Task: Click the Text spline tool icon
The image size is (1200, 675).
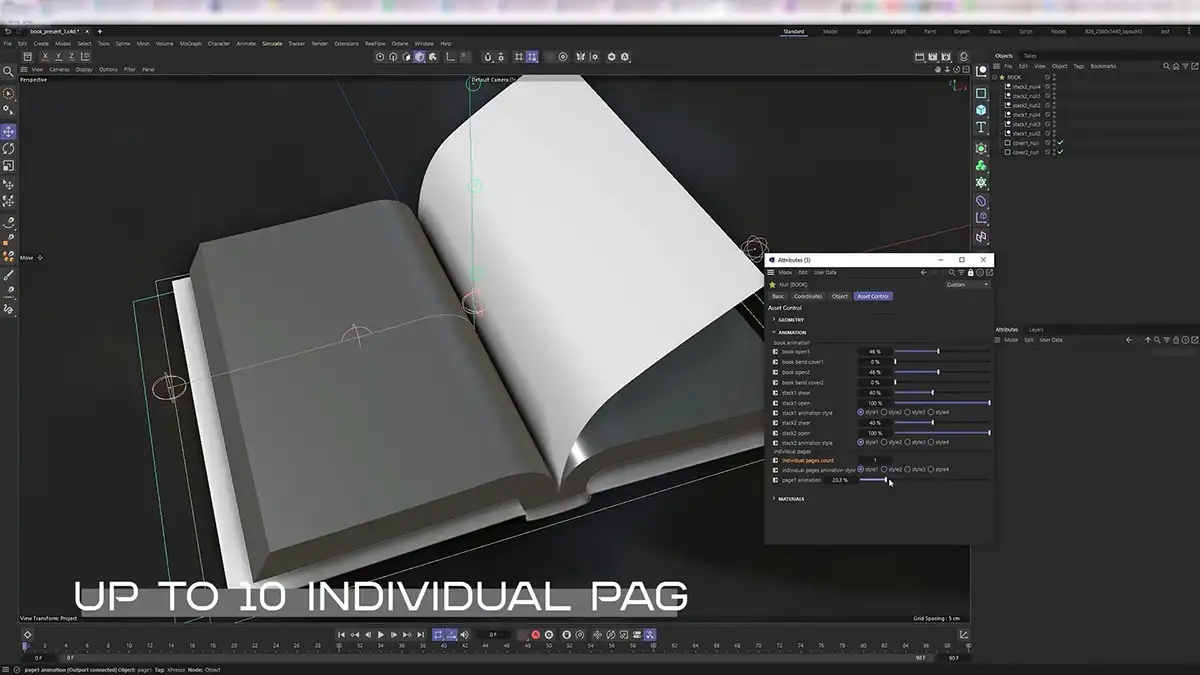Action: point(981,128)
